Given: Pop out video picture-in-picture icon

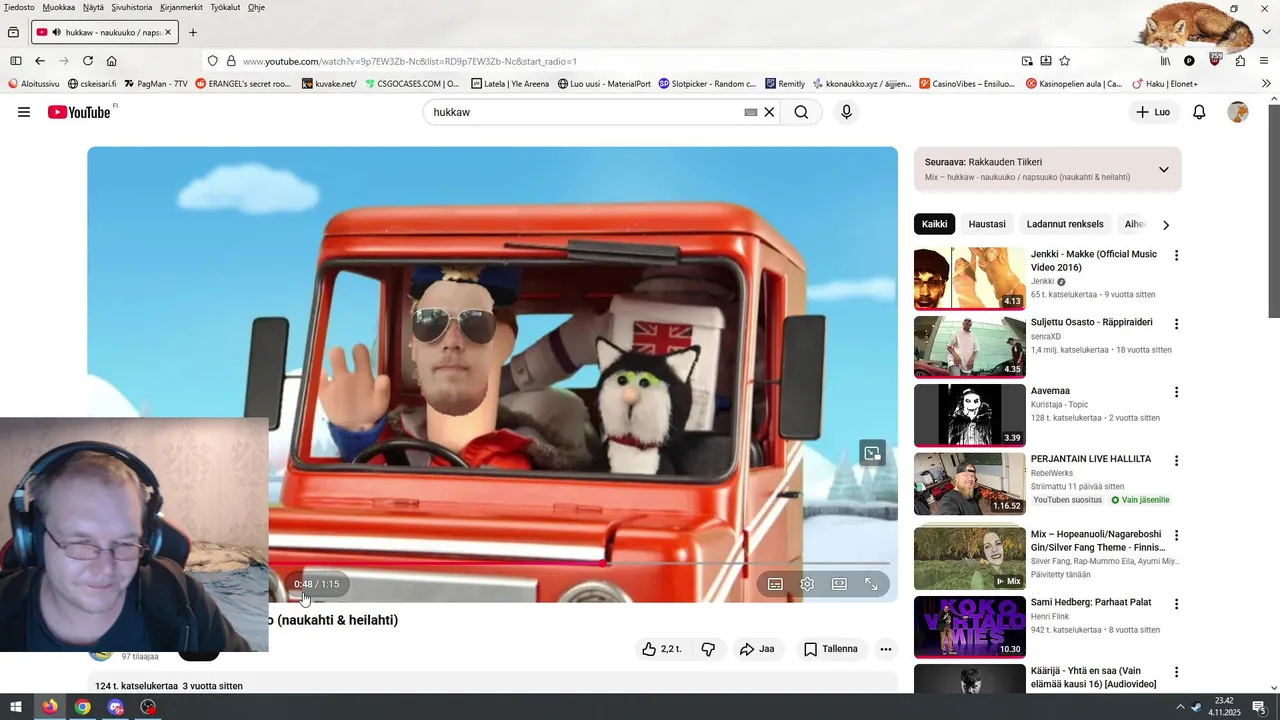Looking at the screenshot, I should pos(872,453).
